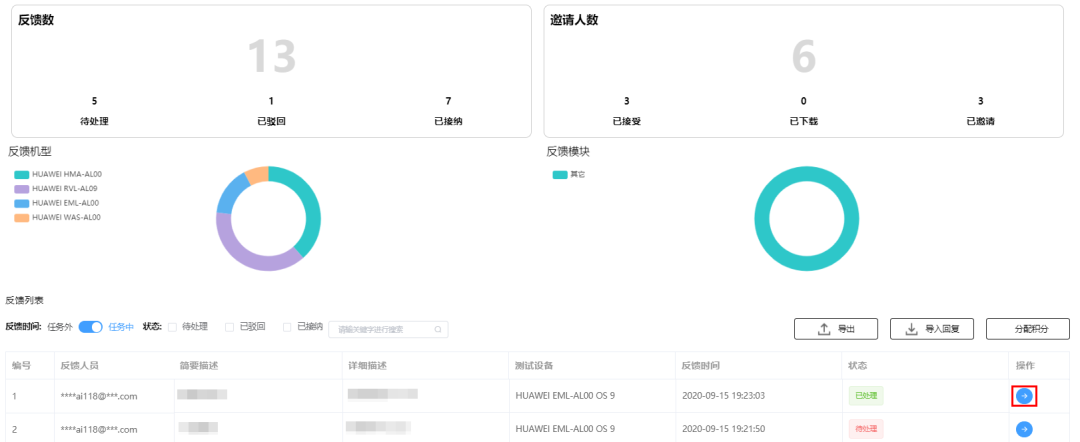Screen dimensions: 1080x442
Task: Check the 已驳回 status filter
Action: point(230,327)
